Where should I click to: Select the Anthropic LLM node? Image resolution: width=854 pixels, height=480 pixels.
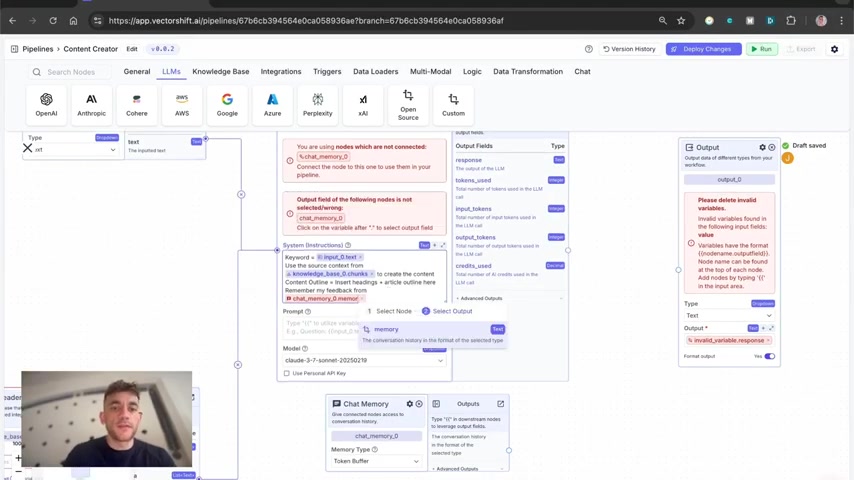point(91,104)
